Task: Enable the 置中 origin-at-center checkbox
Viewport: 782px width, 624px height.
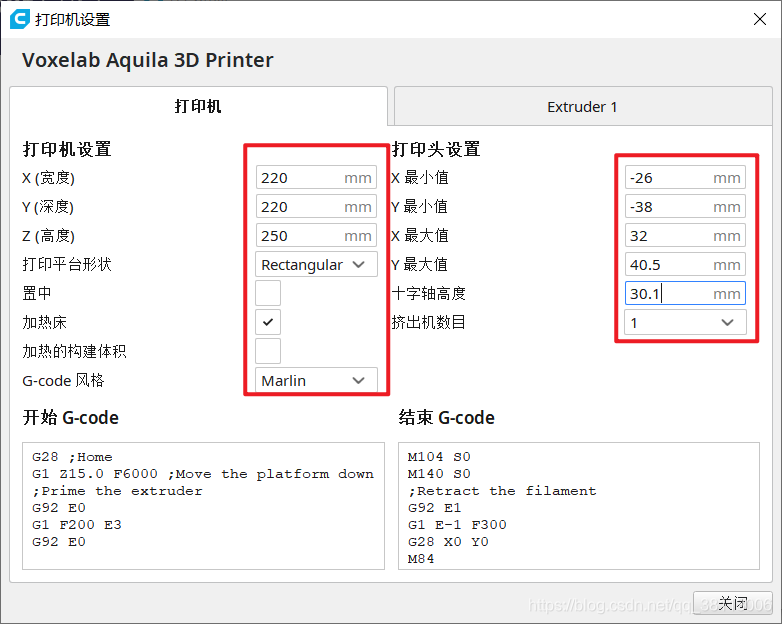Action: coord(268,293)
